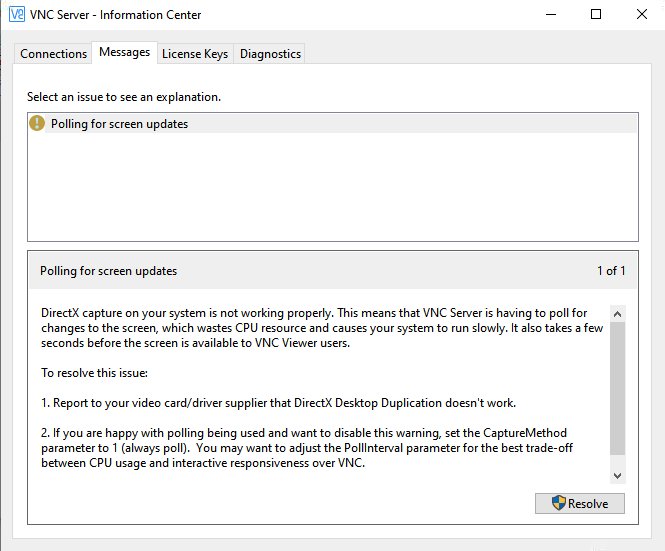Click the VNC Server - Information Center title
Screen dimensions: 665x551
click(115, 15)
